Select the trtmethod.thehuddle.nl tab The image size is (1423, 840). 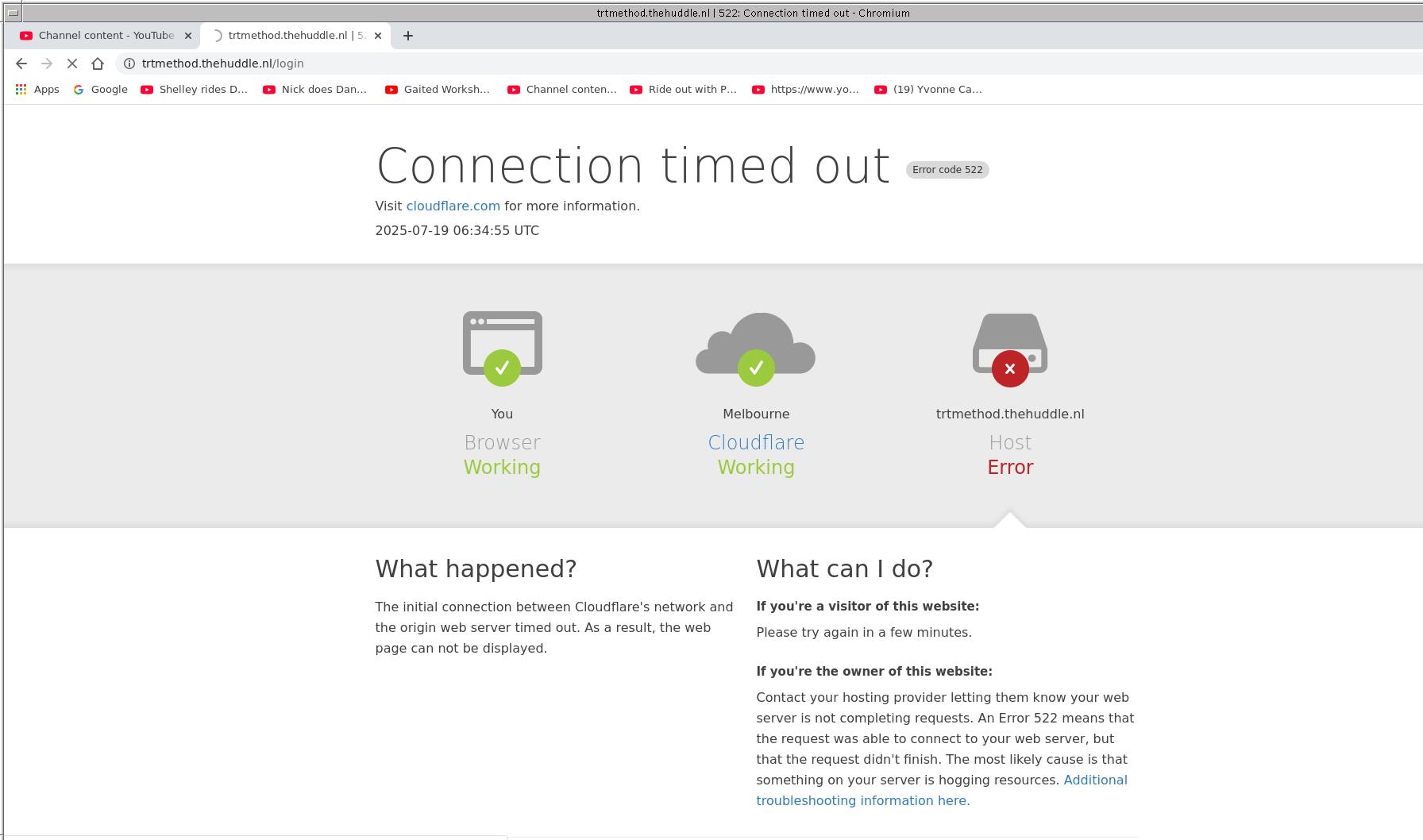point(295,36)
